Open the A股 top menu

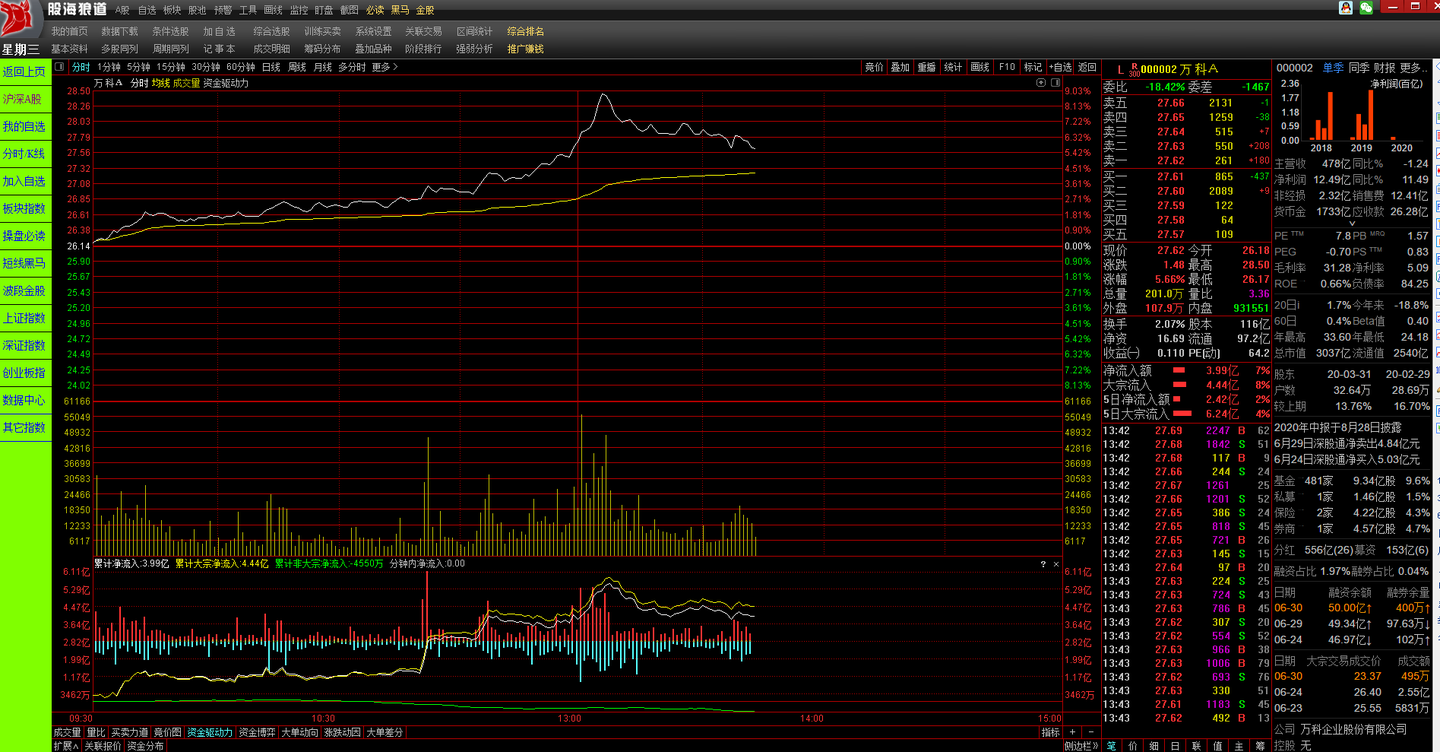tap(122, 9)
